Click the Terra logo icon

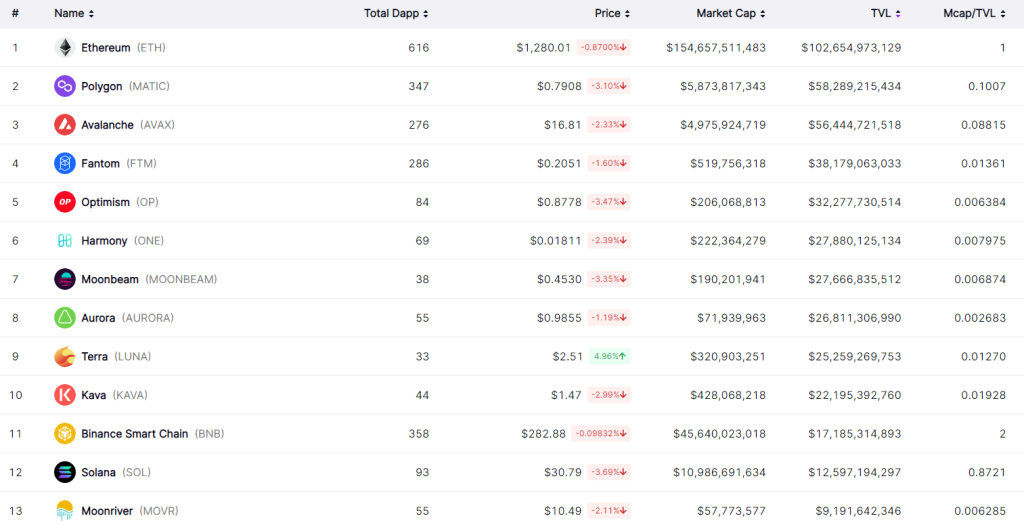(x=65, y=357)
